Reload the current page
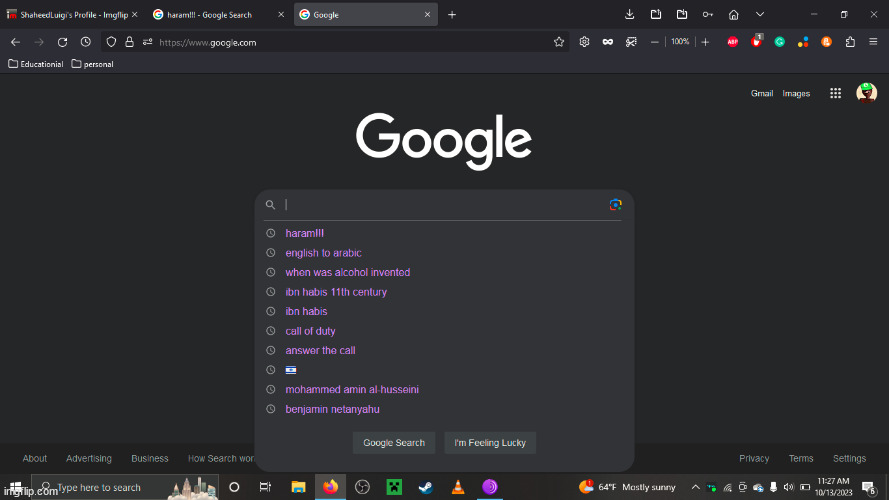Image resolution: width=889 pixels, height=500 pixels. 63,42
